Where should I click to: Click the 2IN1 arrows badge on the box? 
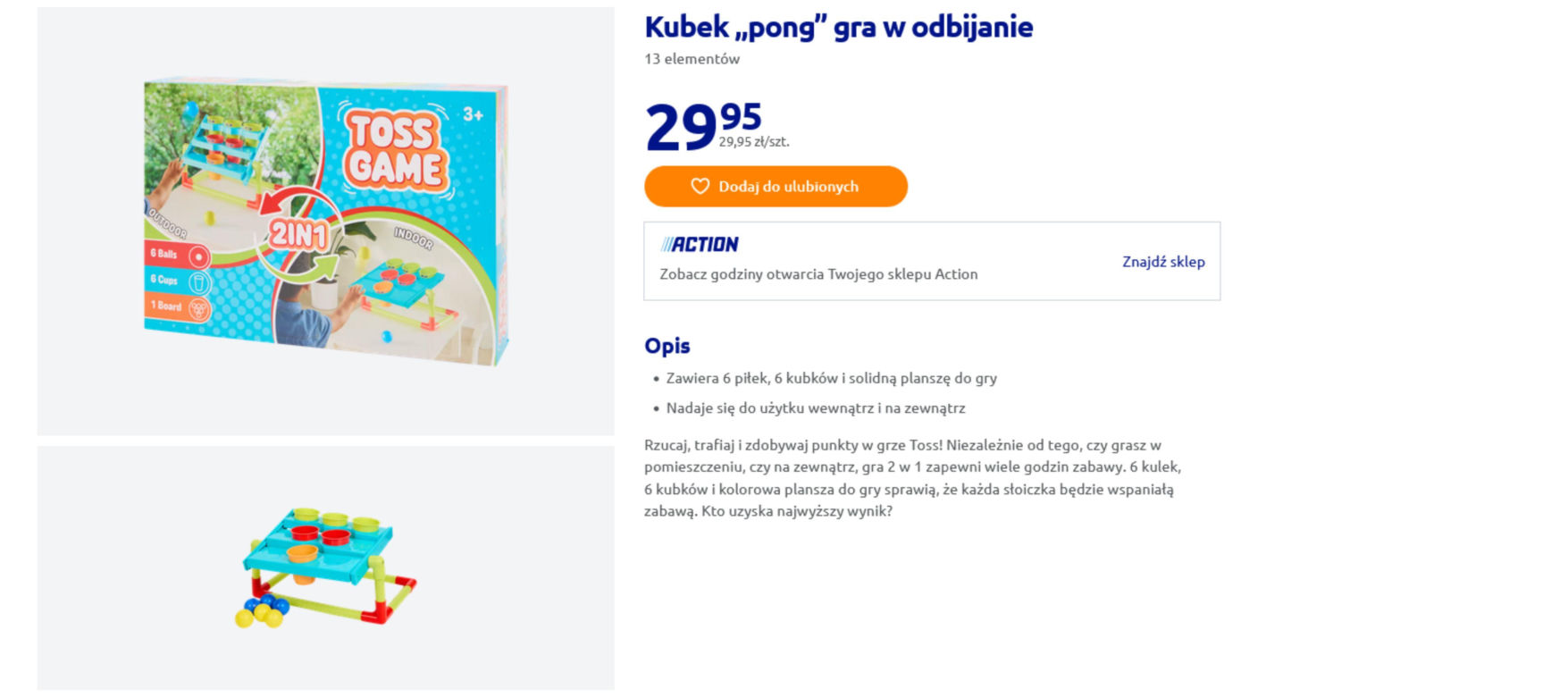pos(300,234)
